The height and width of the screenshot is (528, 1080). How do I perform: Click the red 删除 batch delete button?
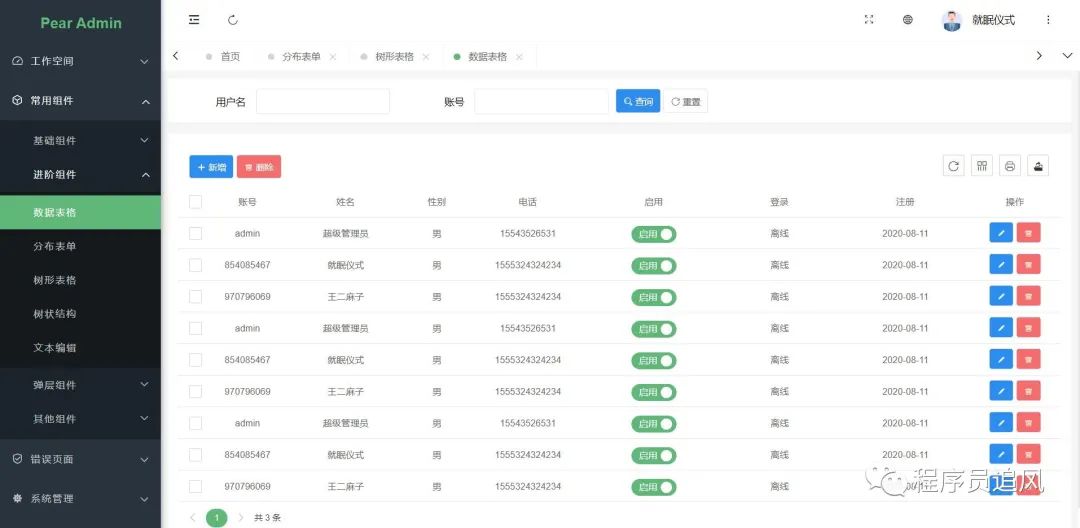(259, 167)
